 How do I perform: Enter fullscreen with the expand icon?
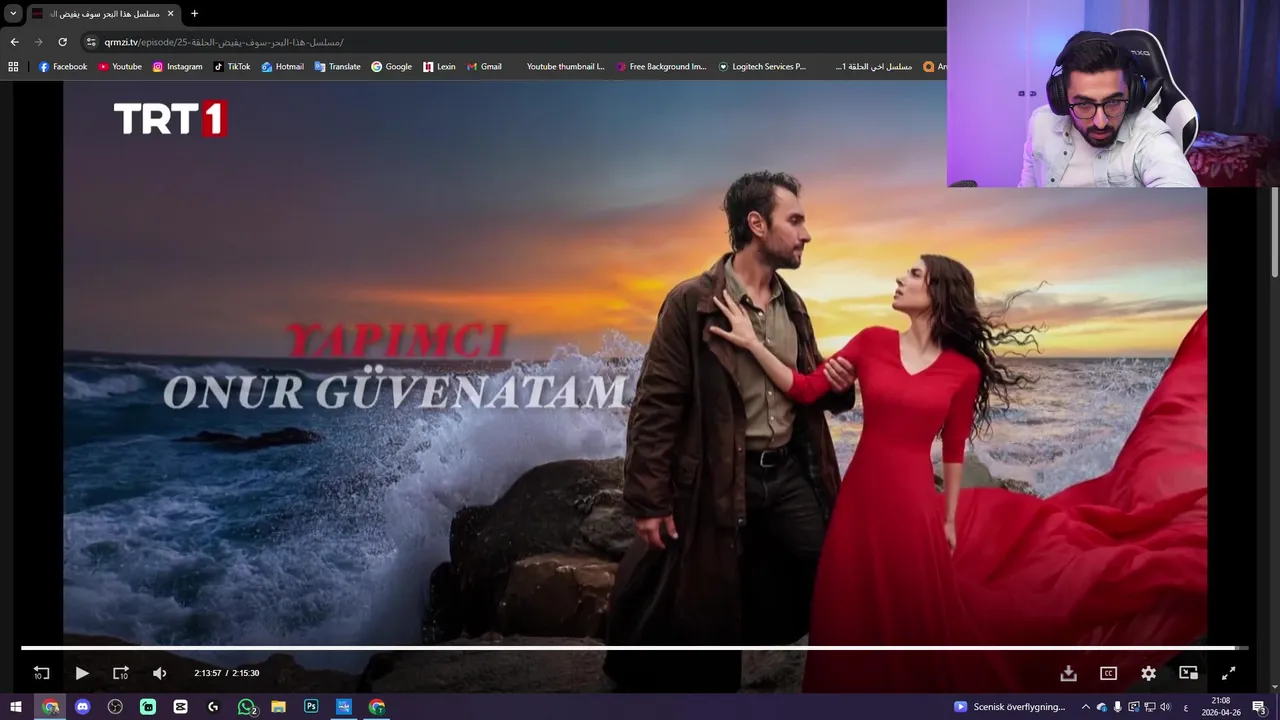(1228, 673)
